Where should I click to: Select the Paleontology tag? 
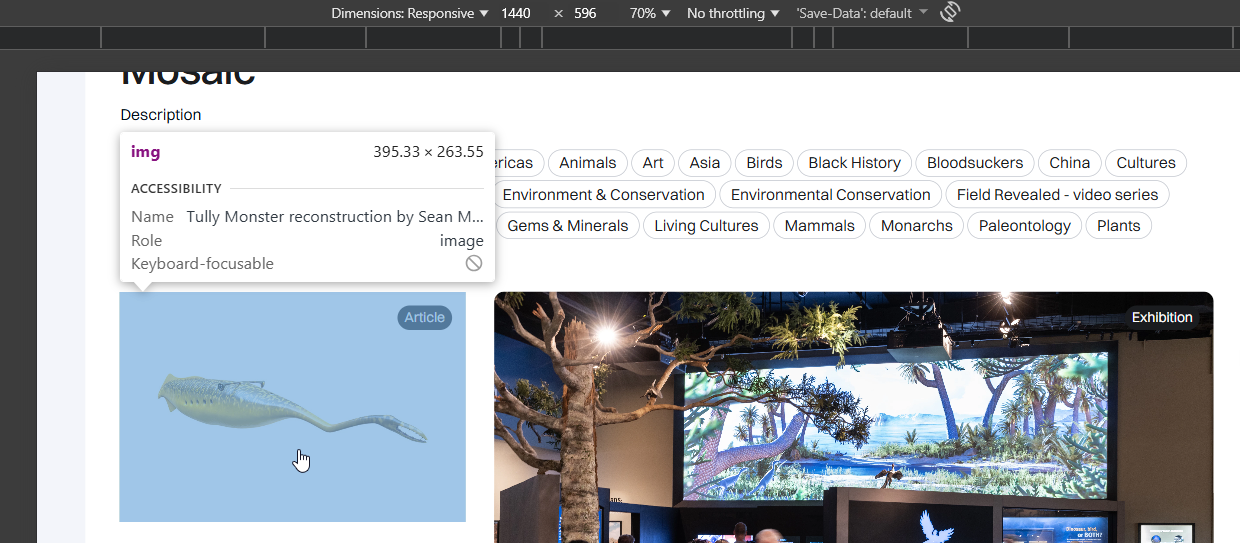[1025, 226]
